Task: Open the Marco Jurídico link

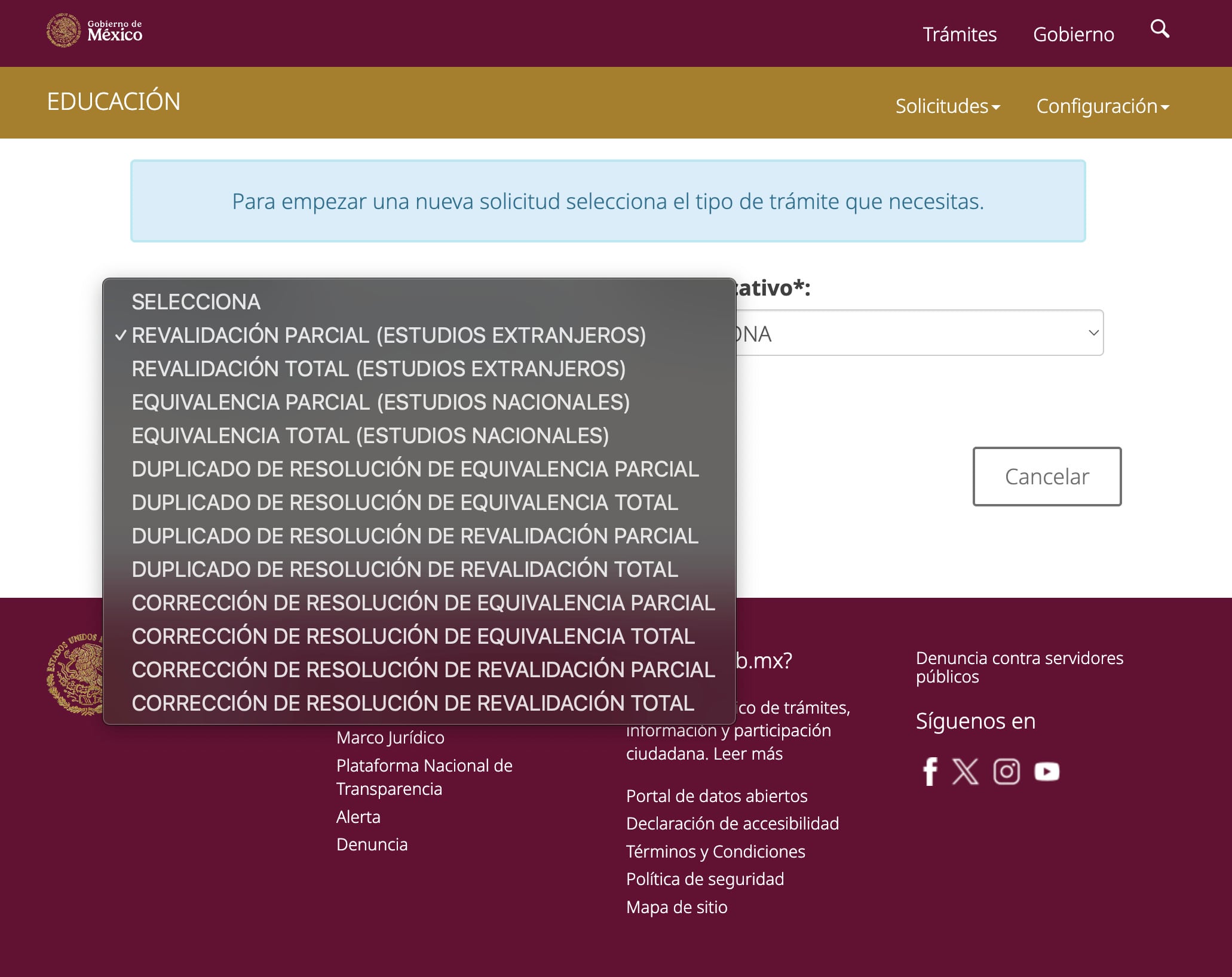Action: pos(391,737)
